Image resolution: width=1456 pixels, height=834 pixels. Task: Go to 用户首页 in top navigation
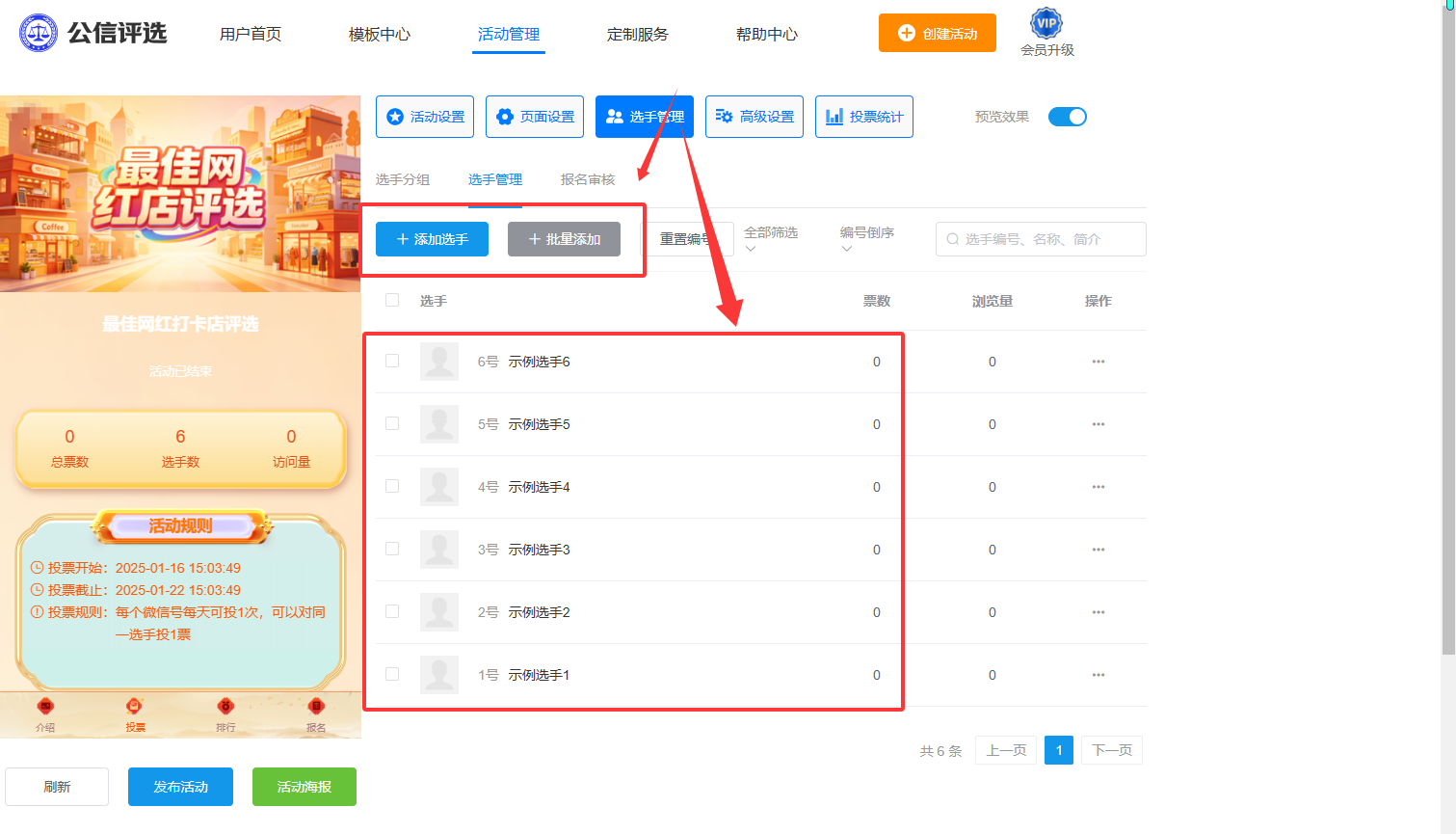251,34
